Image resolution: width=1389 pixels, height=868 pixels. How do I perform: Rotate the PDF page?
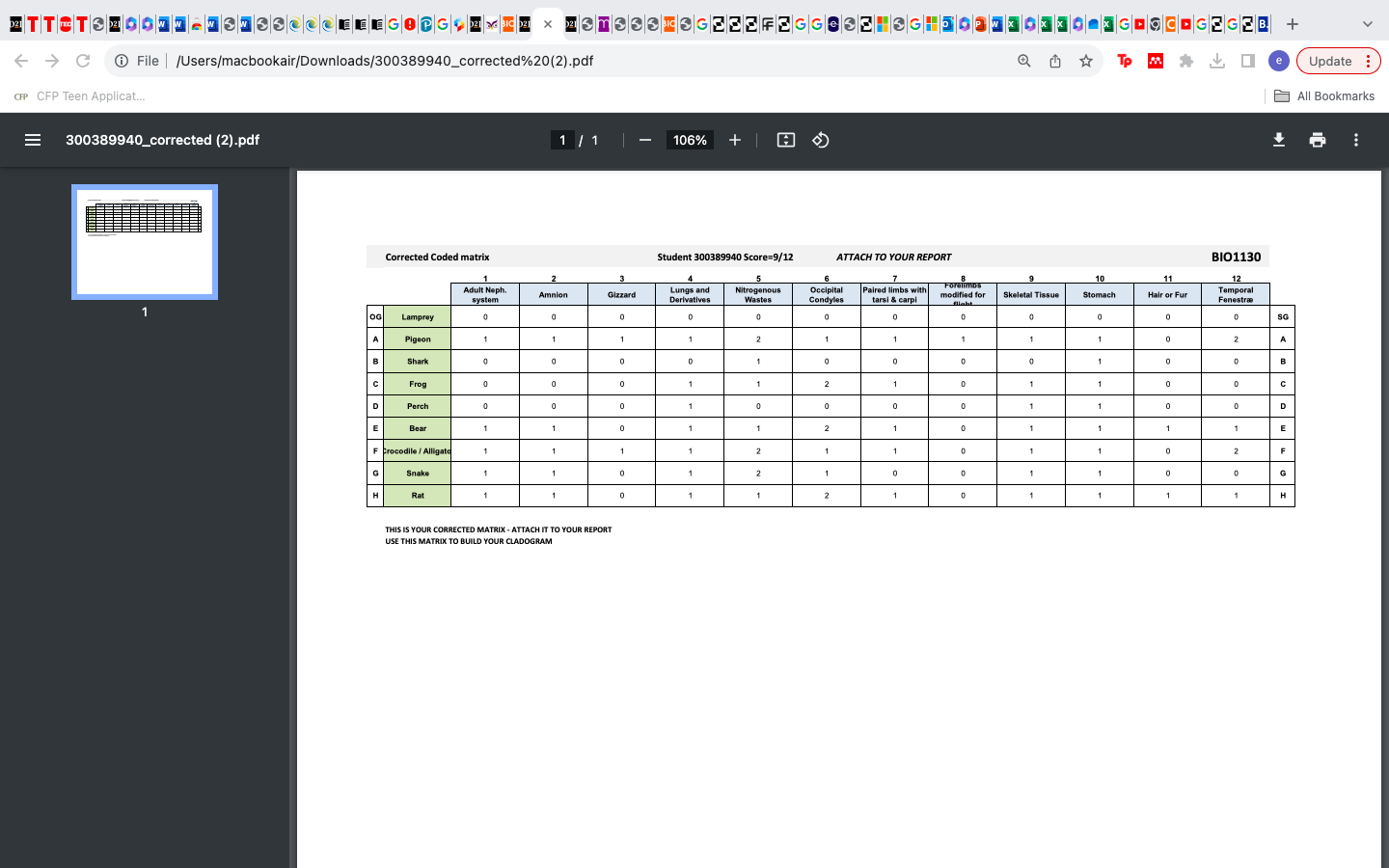click(x=820, y=140)
